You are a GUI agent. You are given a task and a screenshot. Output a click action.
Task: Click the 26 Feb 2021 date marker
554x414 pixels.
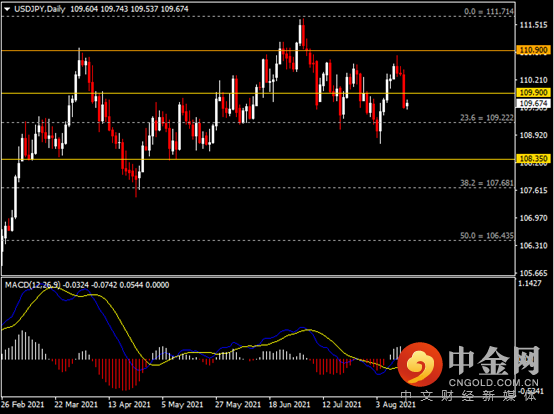(x=23, y=404)
